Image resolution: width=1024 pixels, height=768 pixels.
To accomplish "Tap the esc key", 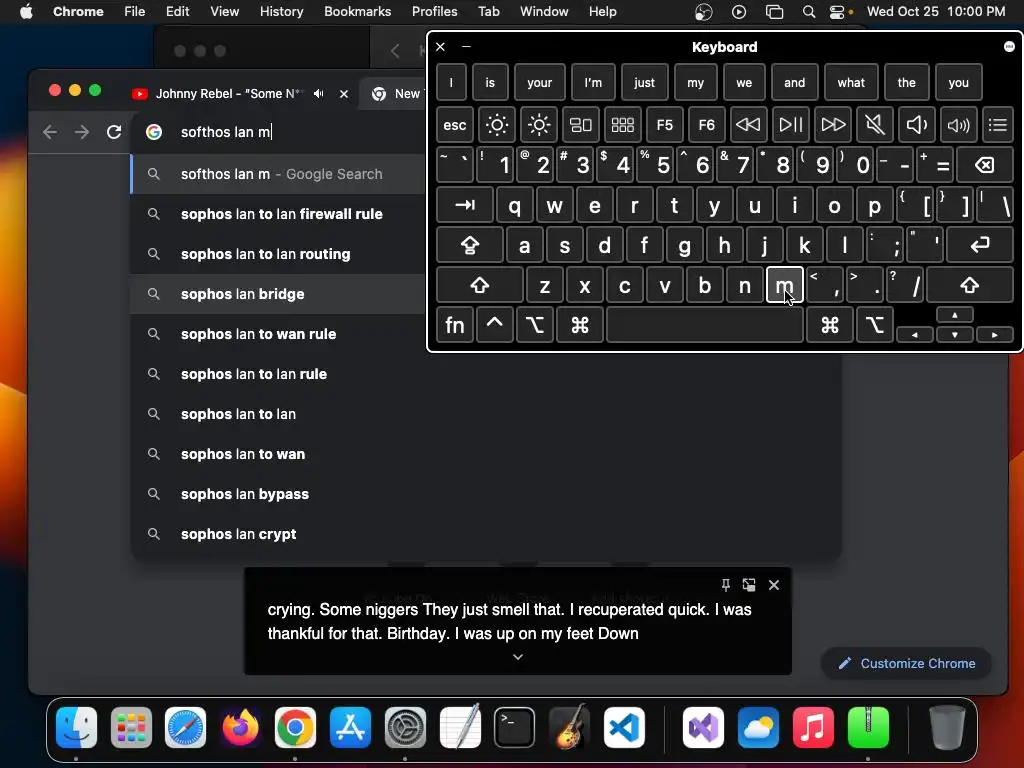I will [x=455, y=125].
